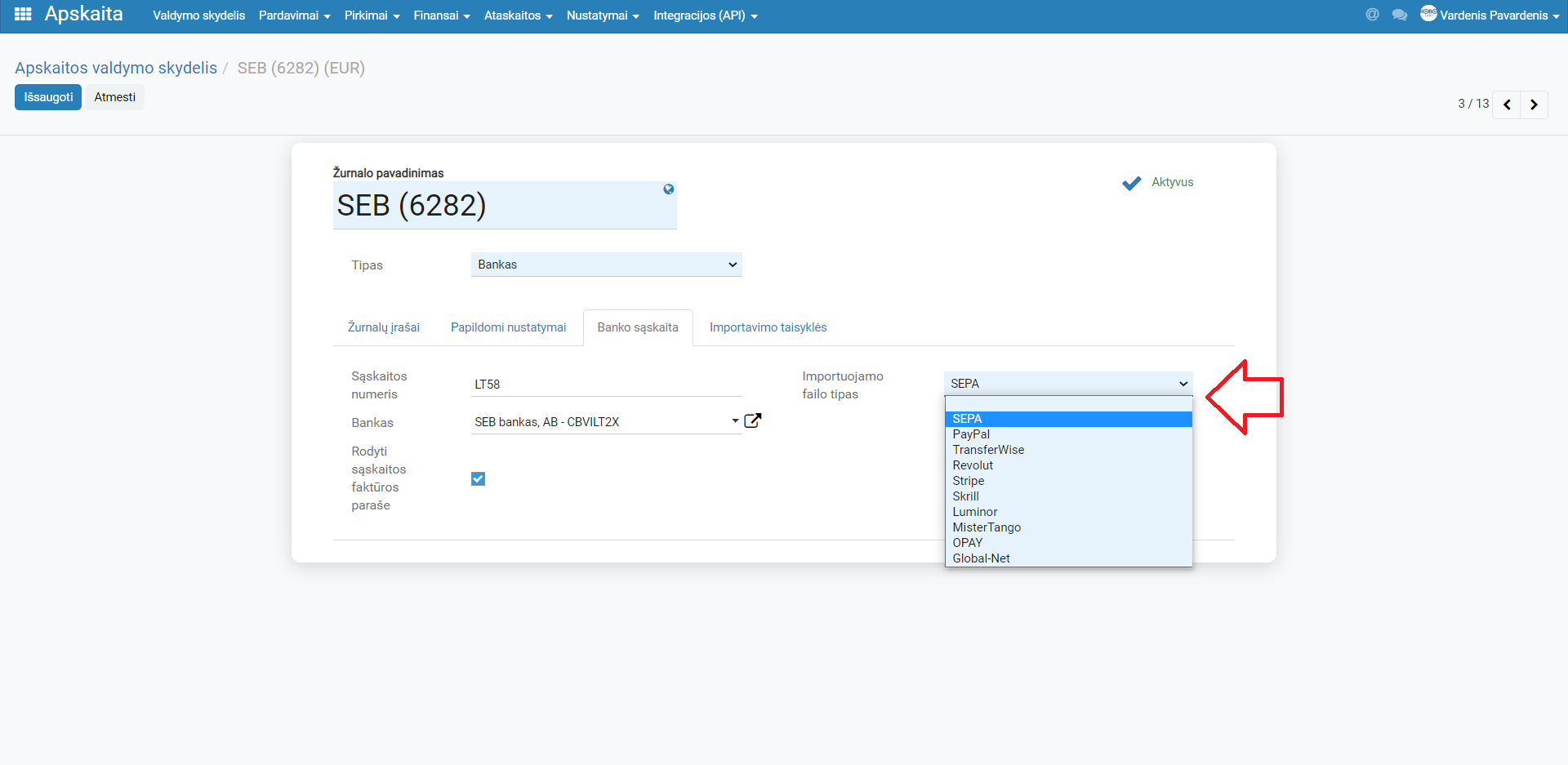Expand the Bankas field dropdown arrow
This screenshot has width=1568, height=765.
735,421
